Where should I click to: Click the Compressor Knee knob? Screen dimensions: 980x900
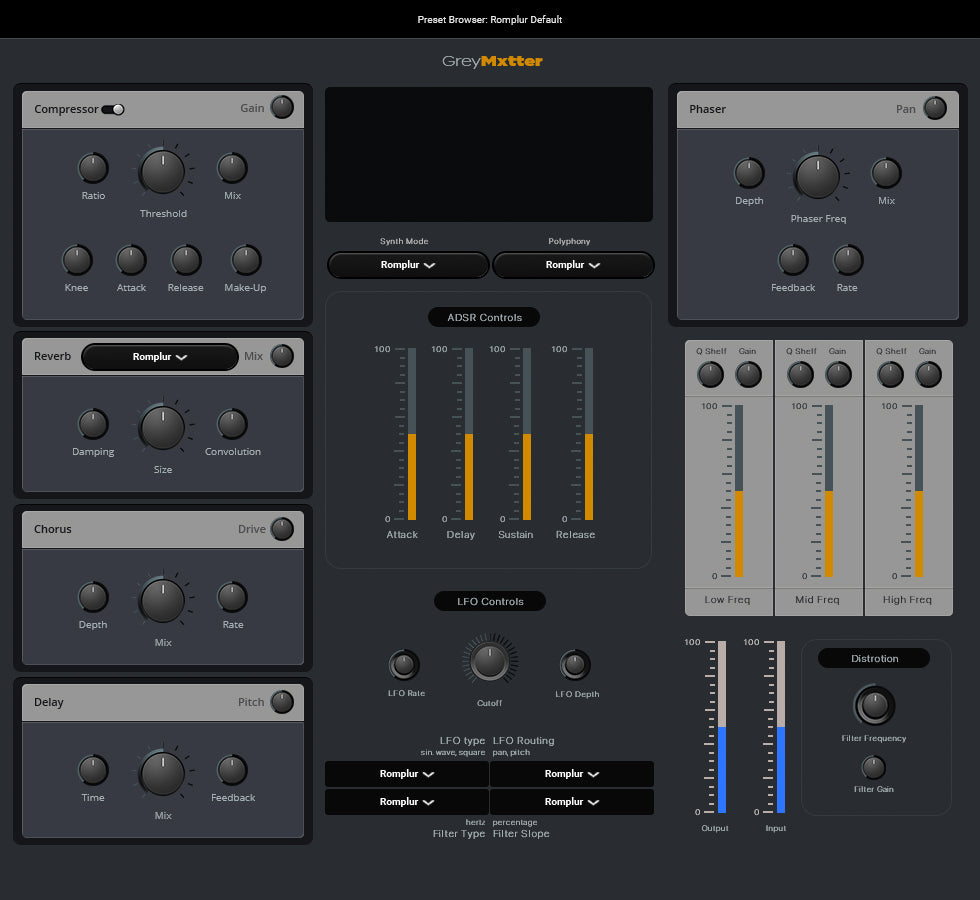coord(77,260)
